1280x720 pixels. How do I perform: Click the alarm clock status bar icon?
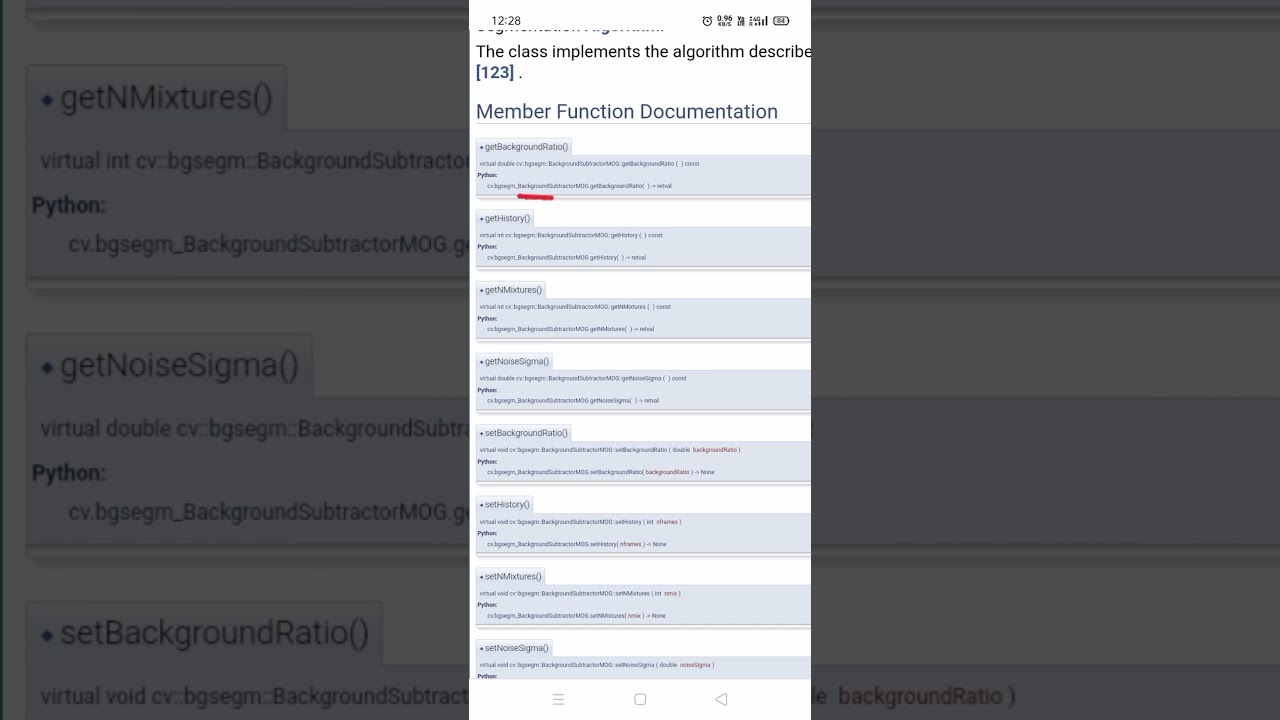pos(707,21)
